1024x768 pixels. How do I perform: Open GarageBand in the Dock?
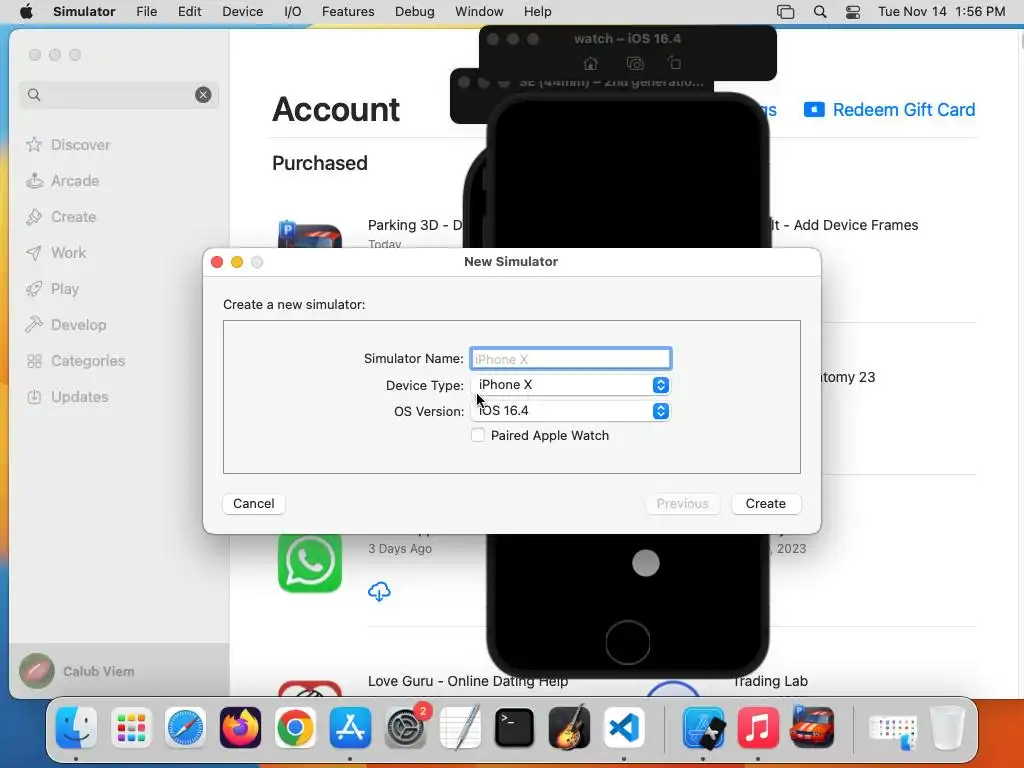coord(569,728)
